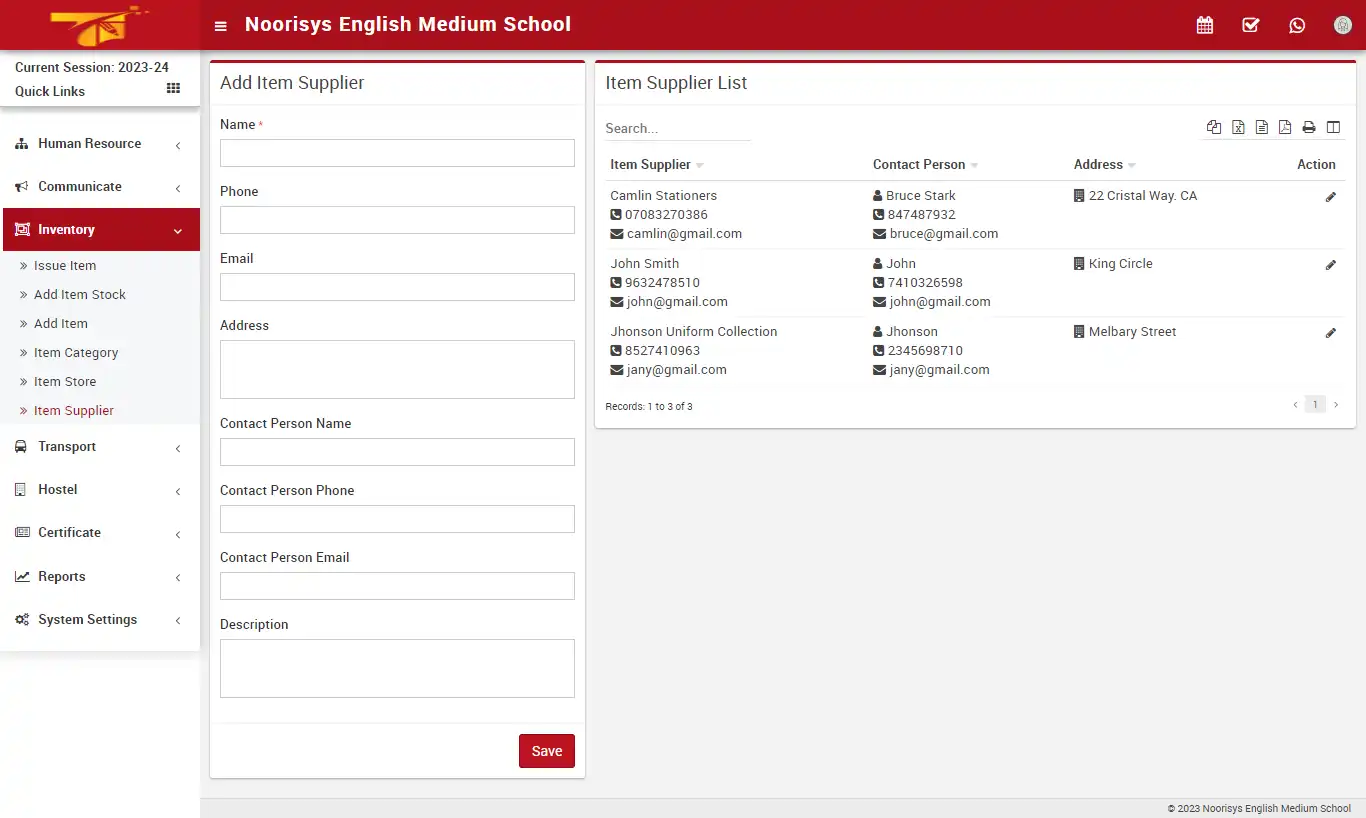Screen dimensions: 1366x818
Task: Edit the Camlin Stationers supplier entry
Action: (1331, 197)
